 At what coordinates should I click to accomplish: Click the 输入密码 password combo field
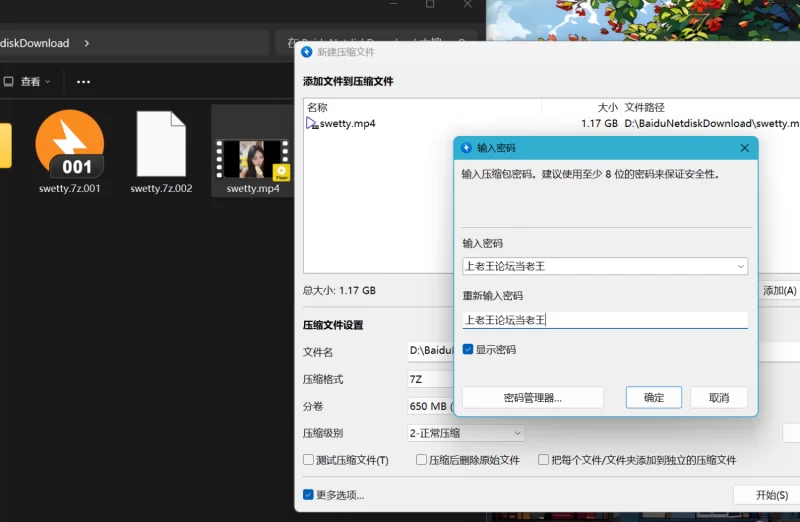605,266
